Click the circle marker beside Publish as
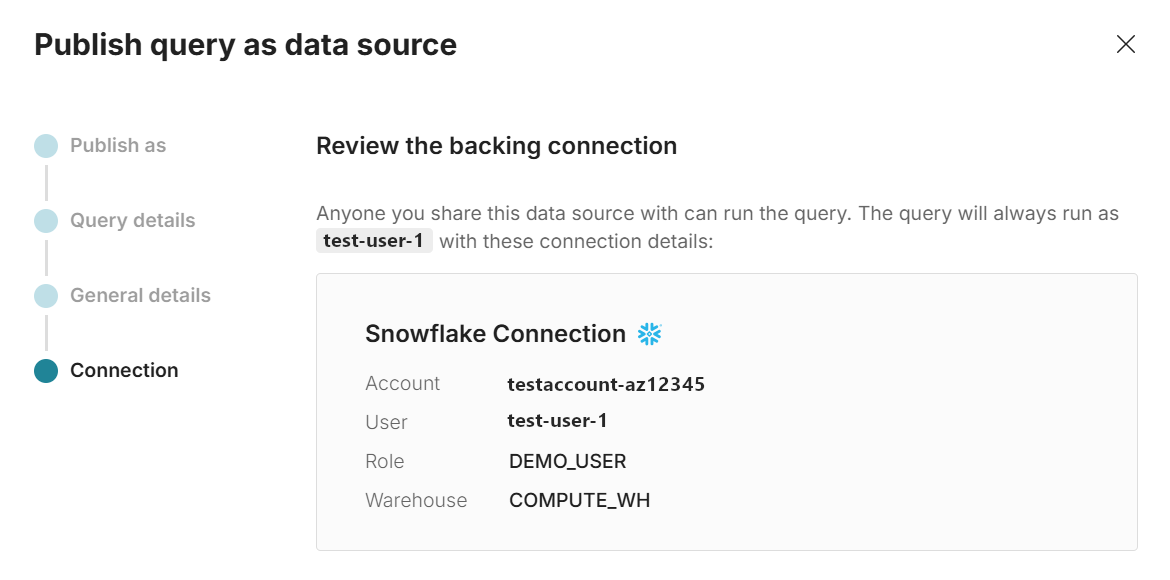This screenshot has width=1170, height=580. (46, 146)
